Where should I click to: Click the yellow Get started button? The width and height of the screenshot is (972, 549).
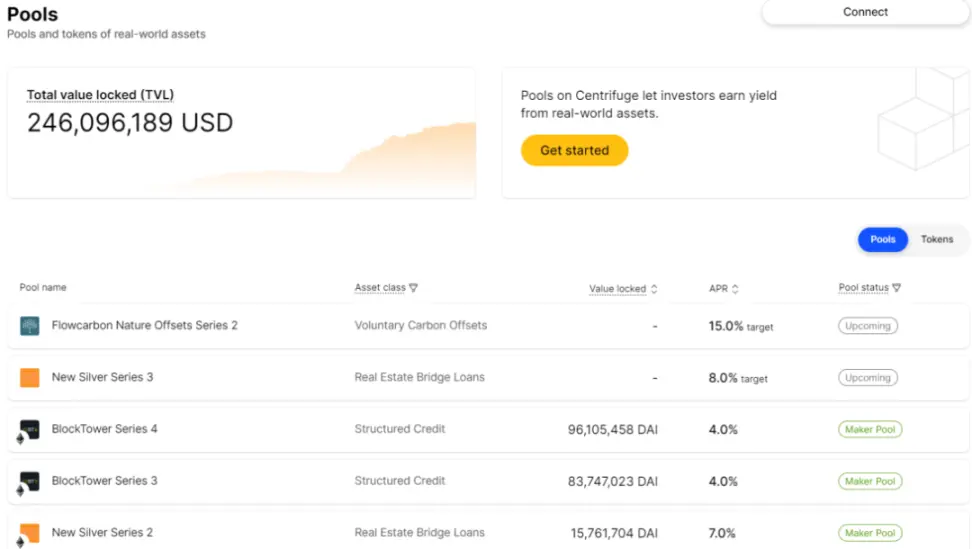(574, 151)
